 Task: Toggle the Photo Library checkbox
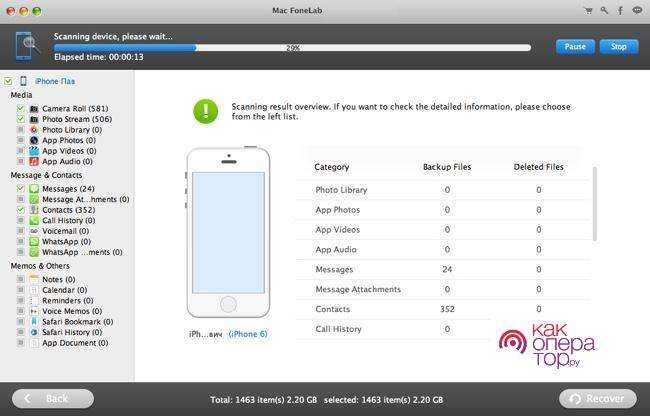click(20, 130)
